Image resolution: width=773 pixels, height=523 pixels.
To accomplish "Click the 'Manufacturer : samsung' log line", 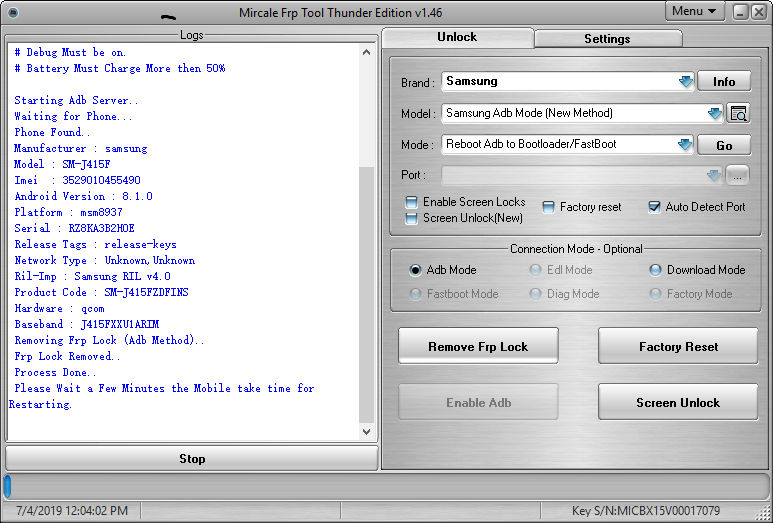I will click(x=81, y=148).
